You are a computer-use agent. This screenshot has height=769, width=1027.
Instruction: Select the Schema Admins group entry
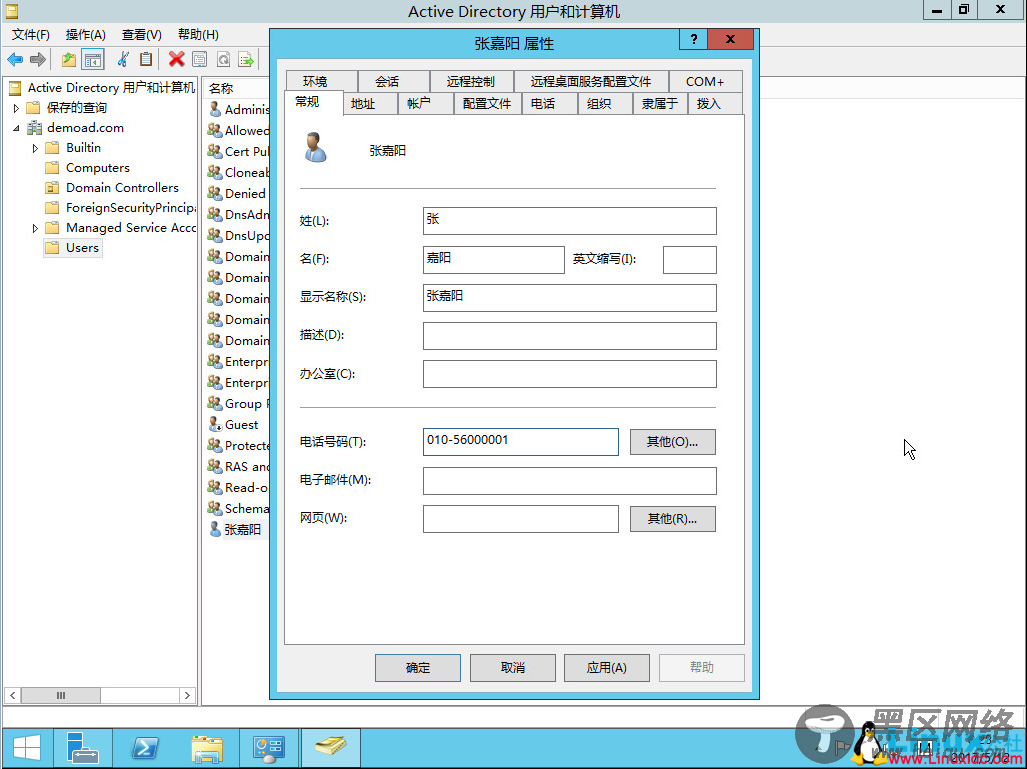click(x=238, y=508)
